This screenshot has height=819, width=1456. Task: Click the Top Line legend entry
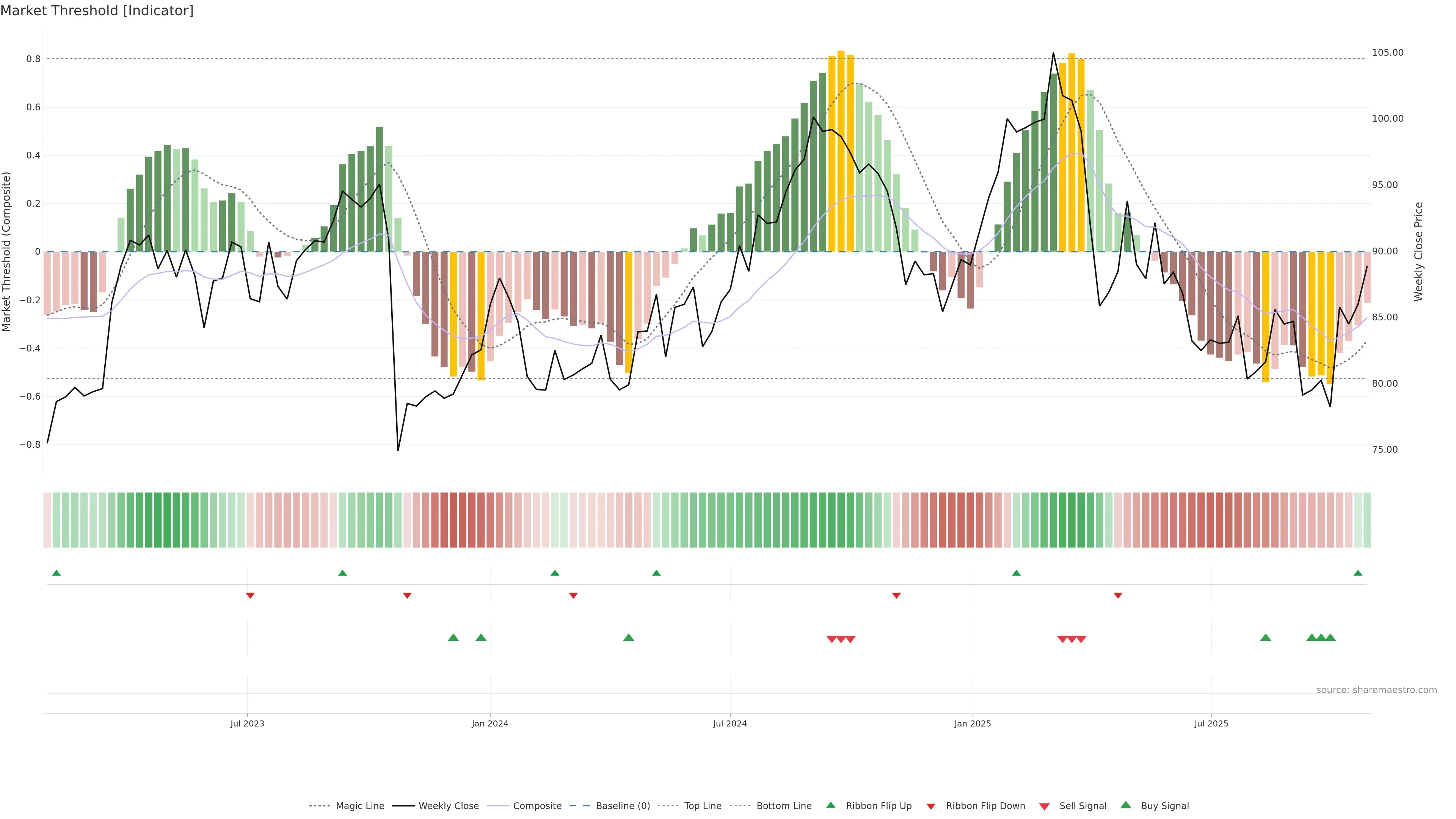(x=703, y=806)
